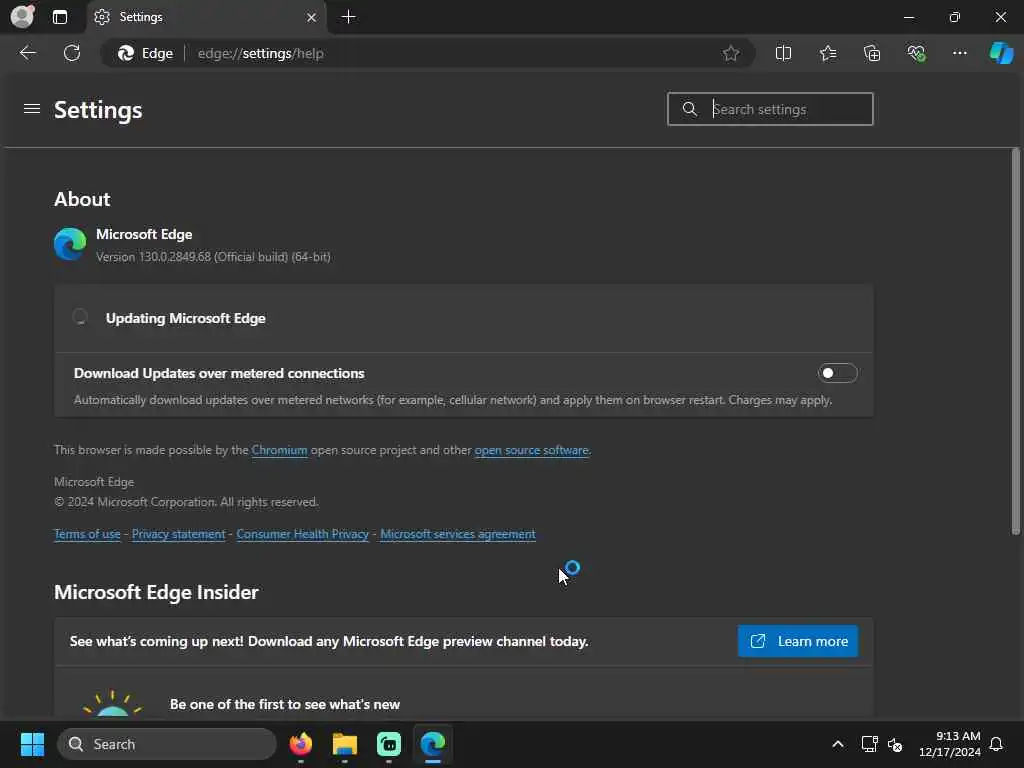Open Collections icon
The height and width of the screenshot is (768, 1024).
(x=872, y=54)
